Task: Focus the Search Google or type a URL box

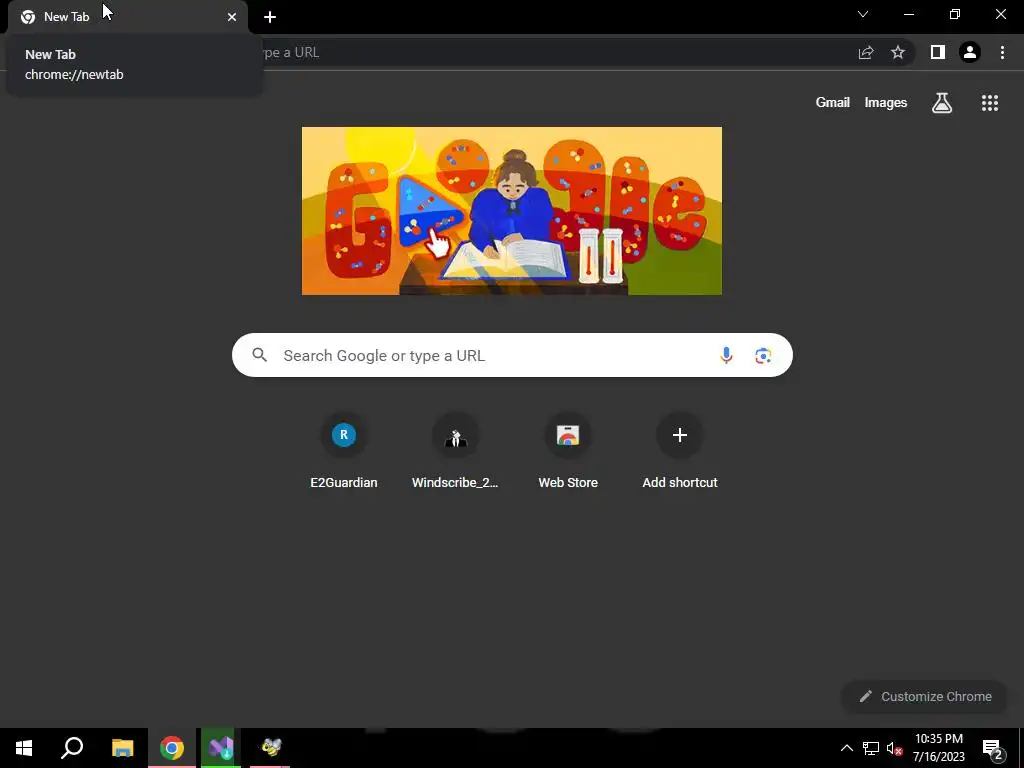Action: click(512, 355)
